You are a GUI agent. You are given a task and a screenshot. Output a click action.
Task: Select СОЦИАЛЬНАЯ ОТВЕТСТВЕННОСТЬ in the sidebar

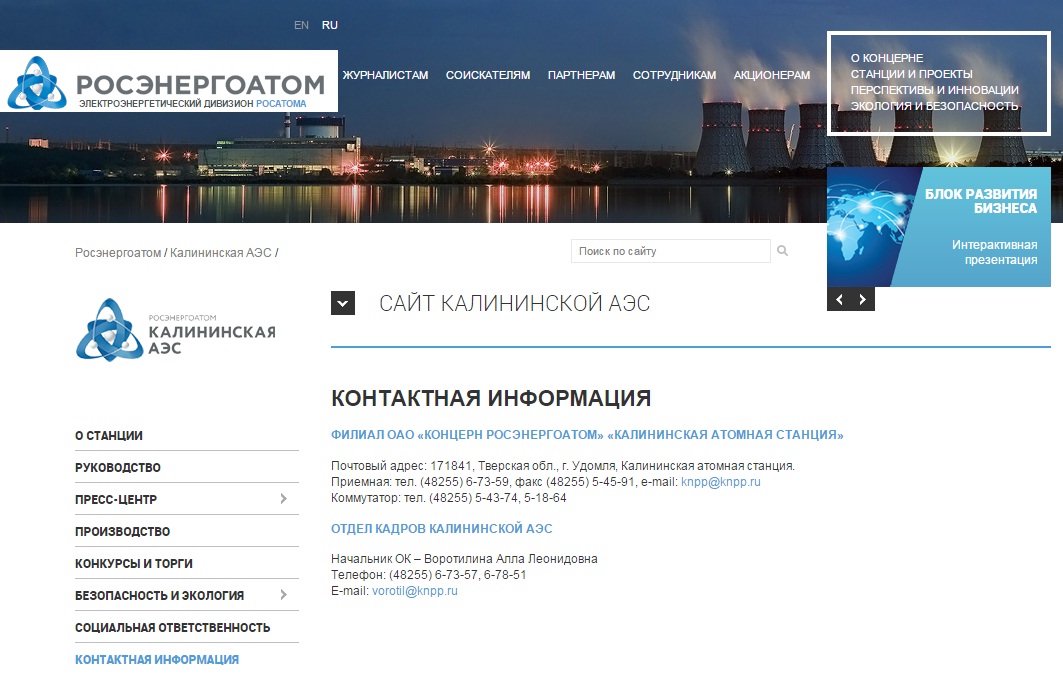click(172, 627)
